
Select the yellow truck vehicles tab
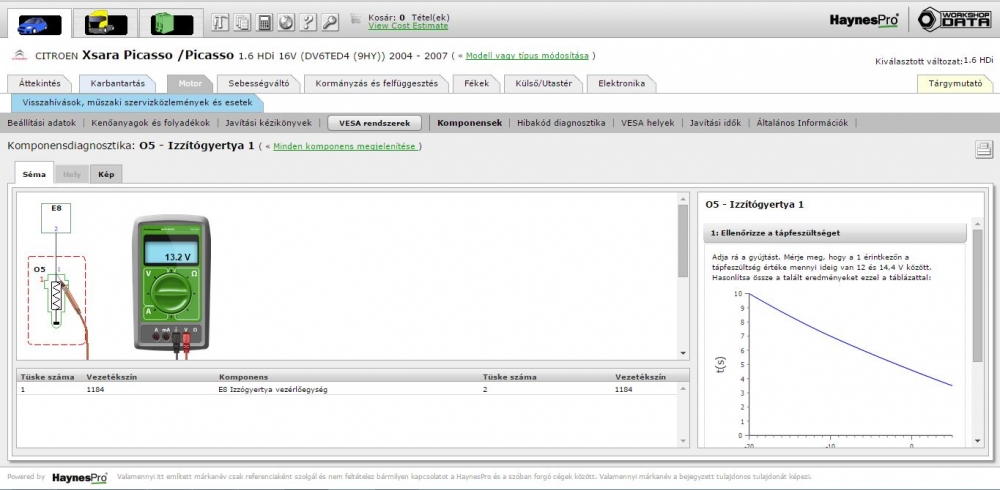(x=106, y=24)
